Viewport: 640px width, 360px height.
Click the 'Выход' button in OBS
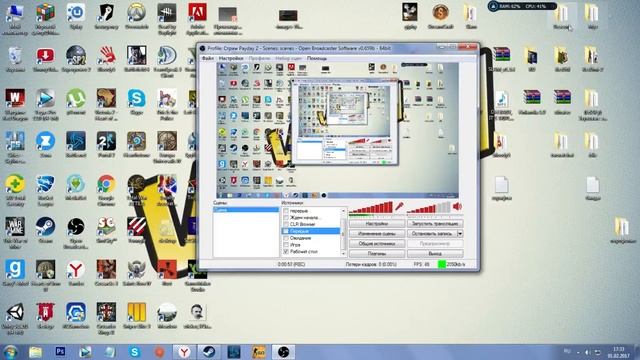(435, 253)
